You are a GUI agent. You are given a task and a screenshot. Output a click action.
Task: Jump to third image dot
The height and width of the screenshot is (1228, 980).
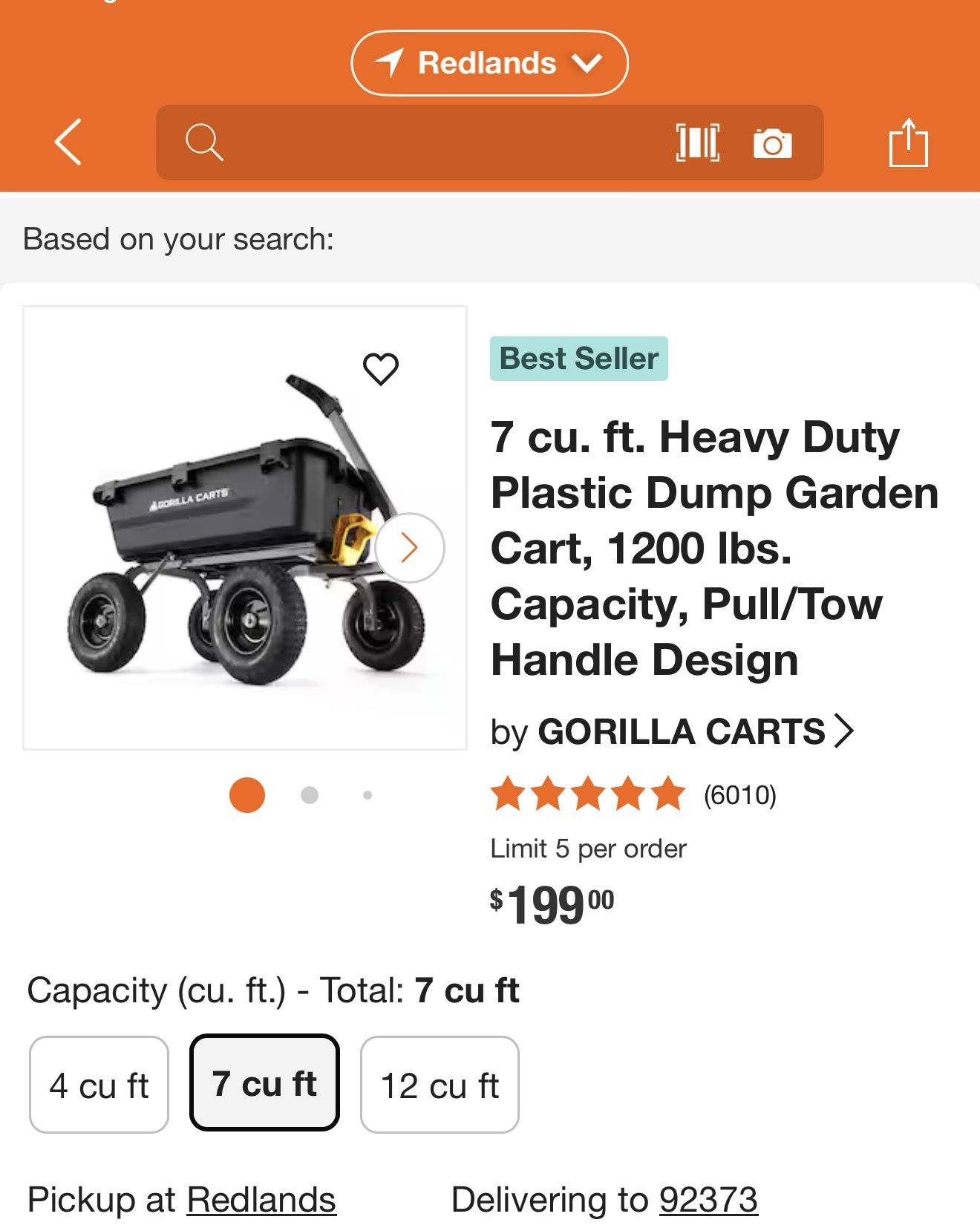367,795
